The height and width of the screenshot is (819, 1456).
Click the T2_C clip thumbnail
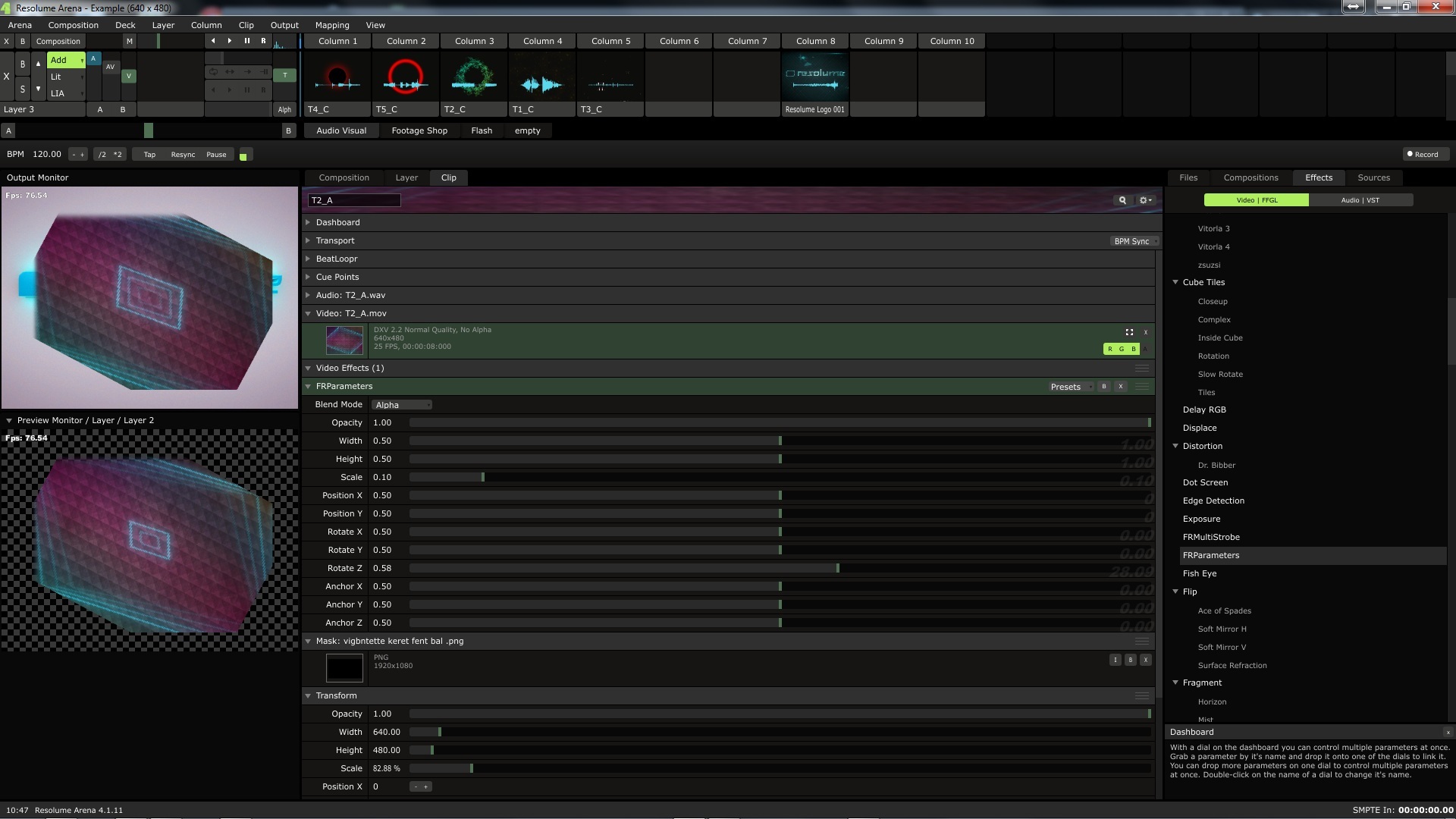(x=474, y=77)
